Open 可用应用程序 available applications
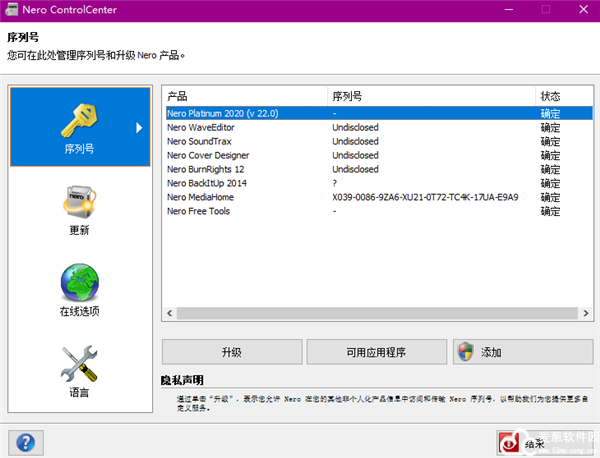600x458 pixels. point(377,352)
